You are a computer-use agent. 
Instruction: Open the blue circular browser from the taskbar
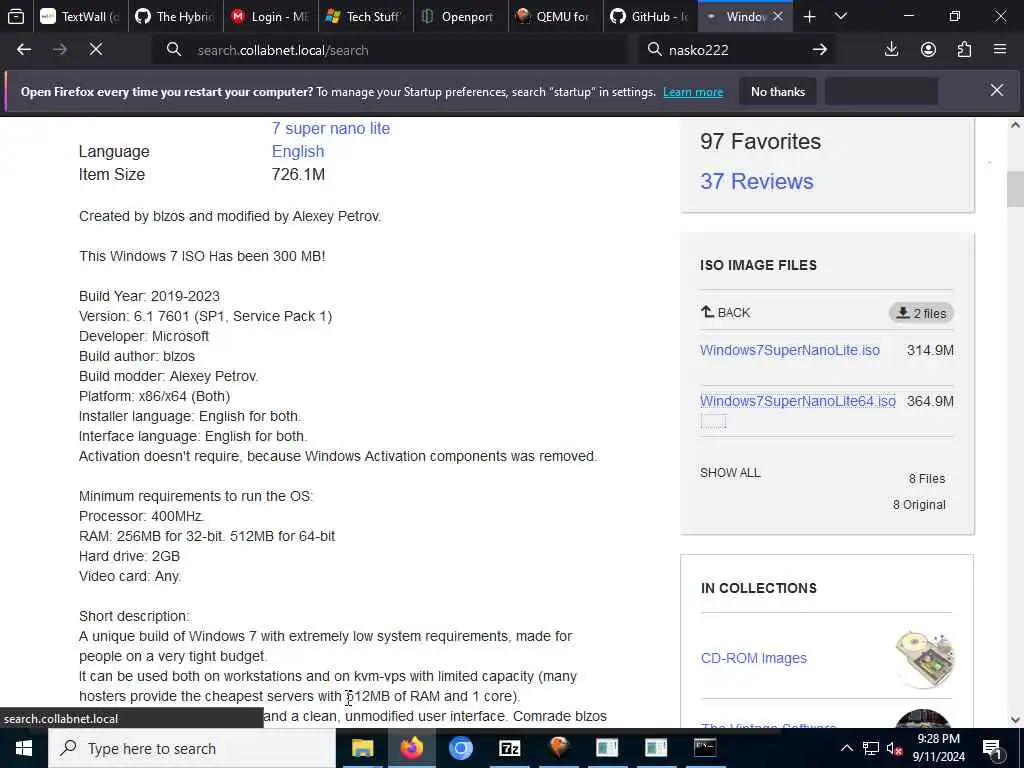[x=460, y=748]
